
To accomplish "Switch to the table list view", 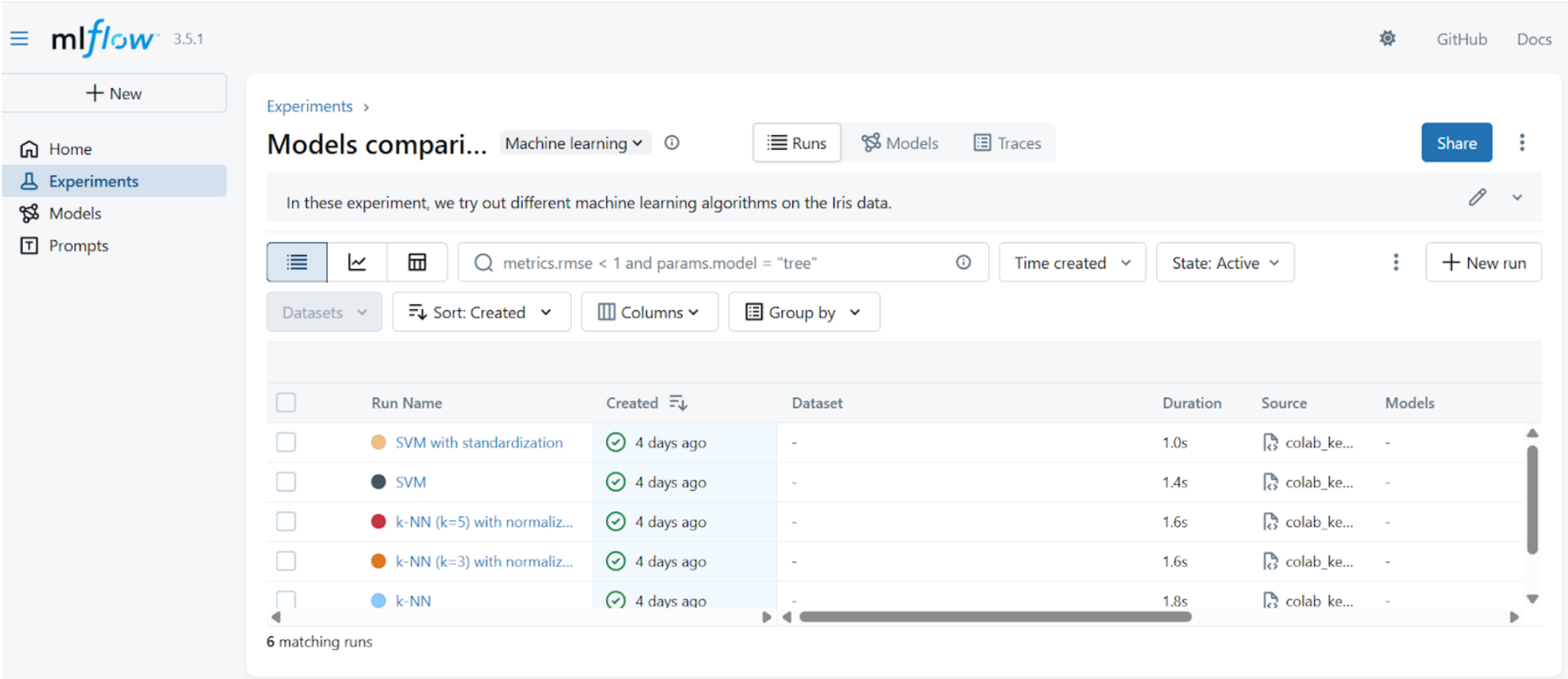I will [x=297, y=262].
